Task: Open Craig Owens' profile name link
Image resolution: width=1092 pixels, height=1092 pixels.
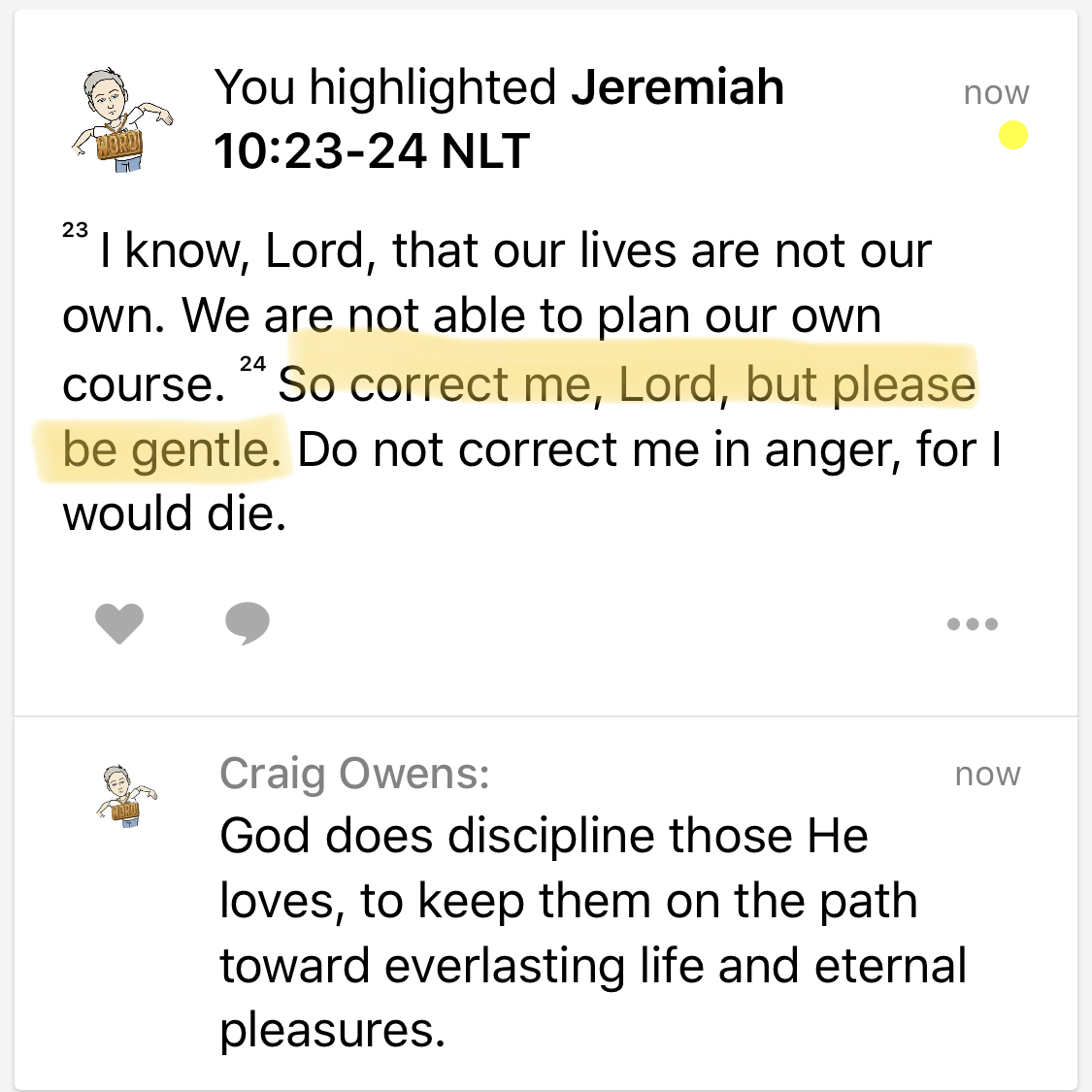Action: point(354,774)
